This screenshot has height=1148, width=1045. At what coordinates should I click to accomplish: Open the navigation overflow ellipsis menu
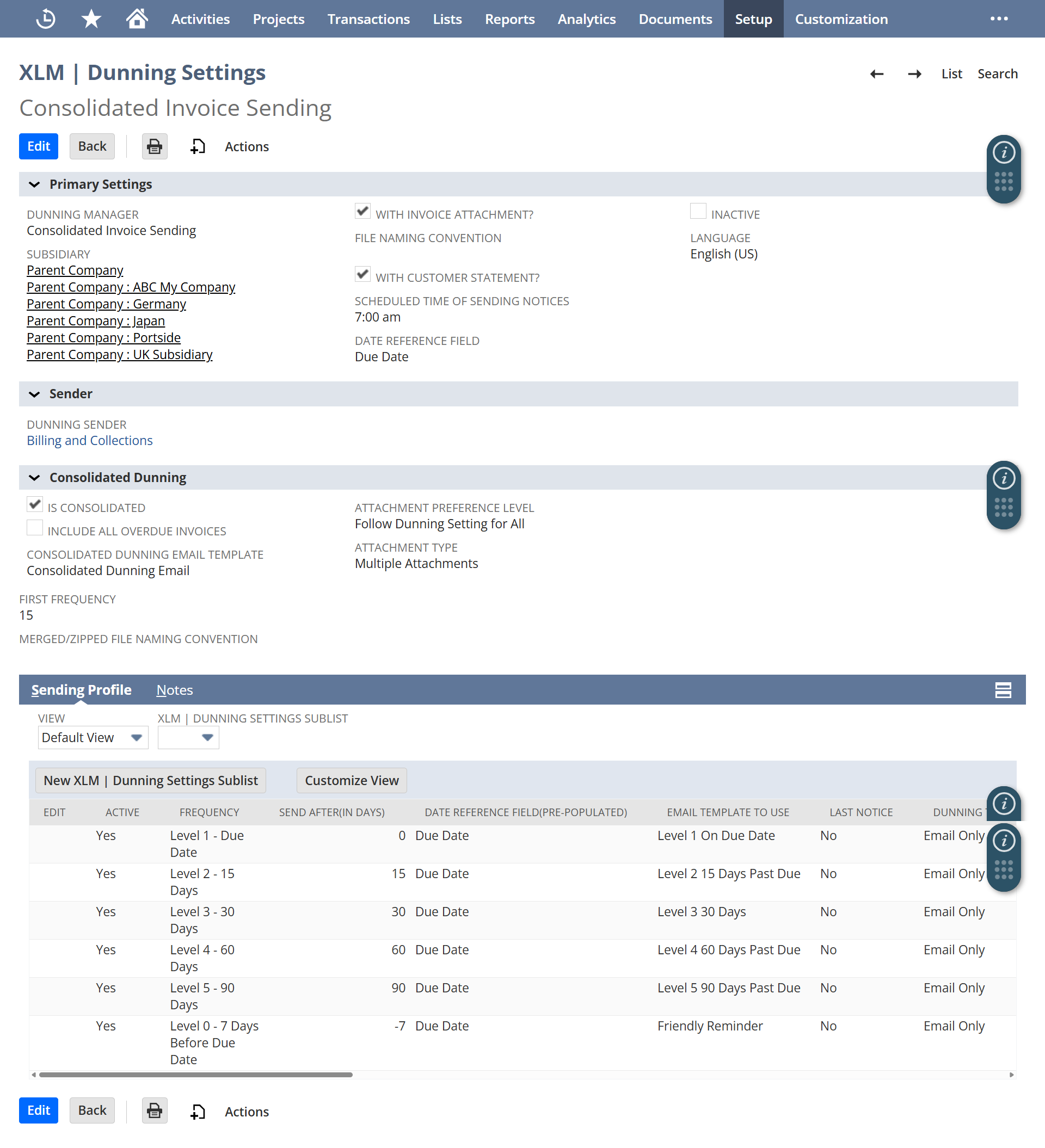[999, 19]
